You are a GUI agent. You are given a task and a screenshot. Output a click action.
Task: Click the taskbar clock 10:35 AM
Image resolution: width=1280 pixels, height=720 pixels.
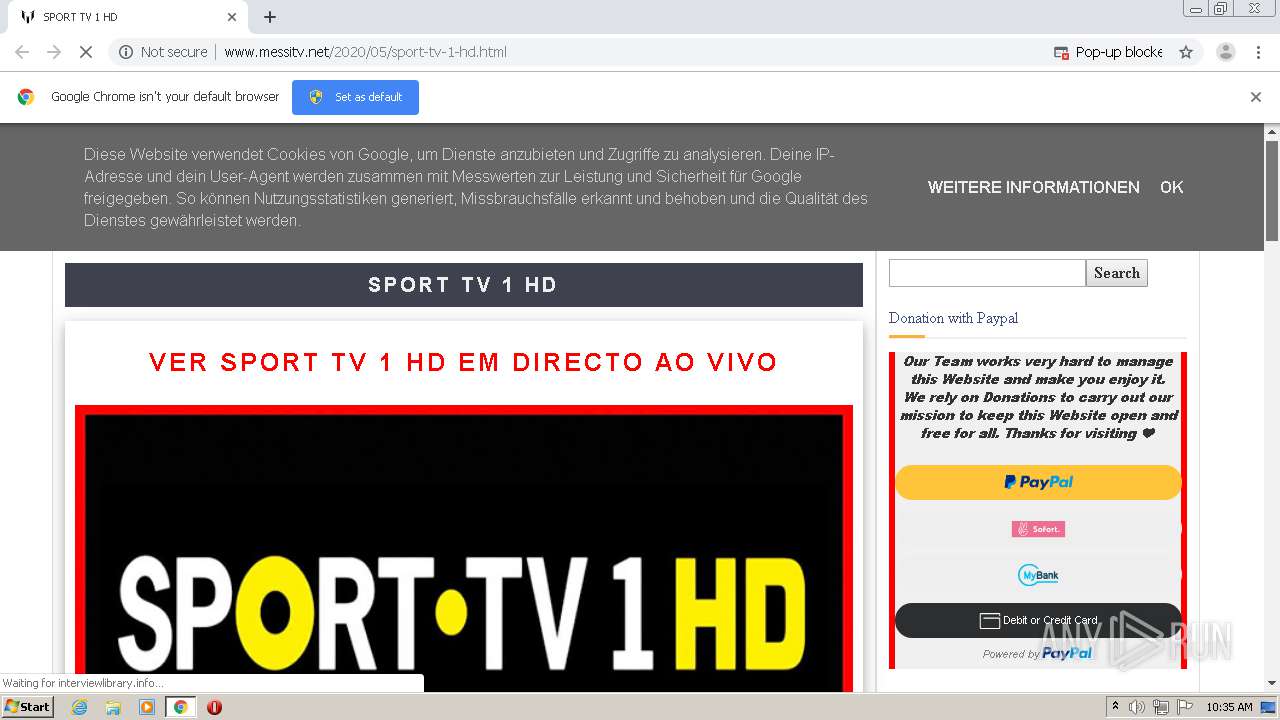(1229, 707)
